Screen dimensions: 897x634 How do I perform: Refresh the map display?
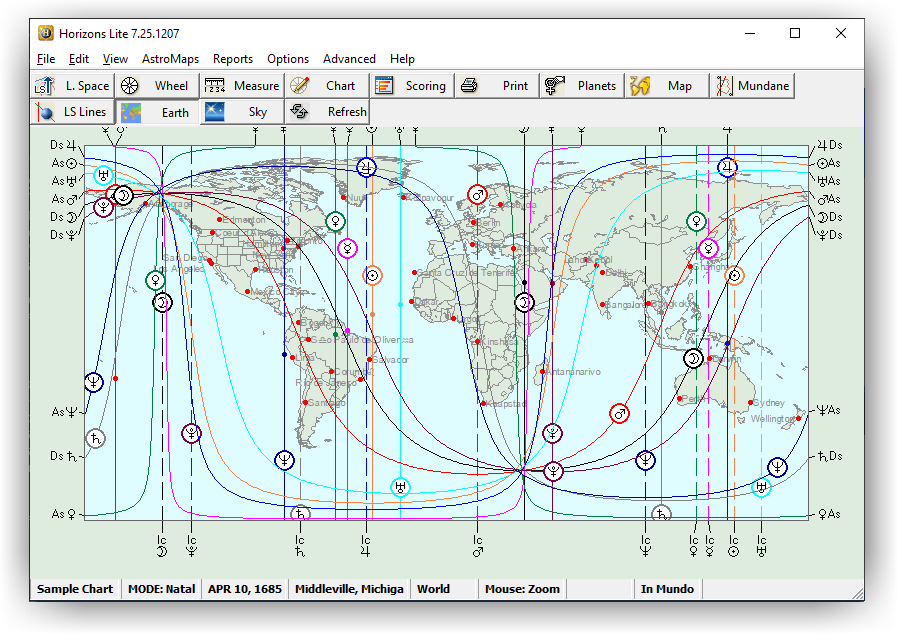point(328,112)
